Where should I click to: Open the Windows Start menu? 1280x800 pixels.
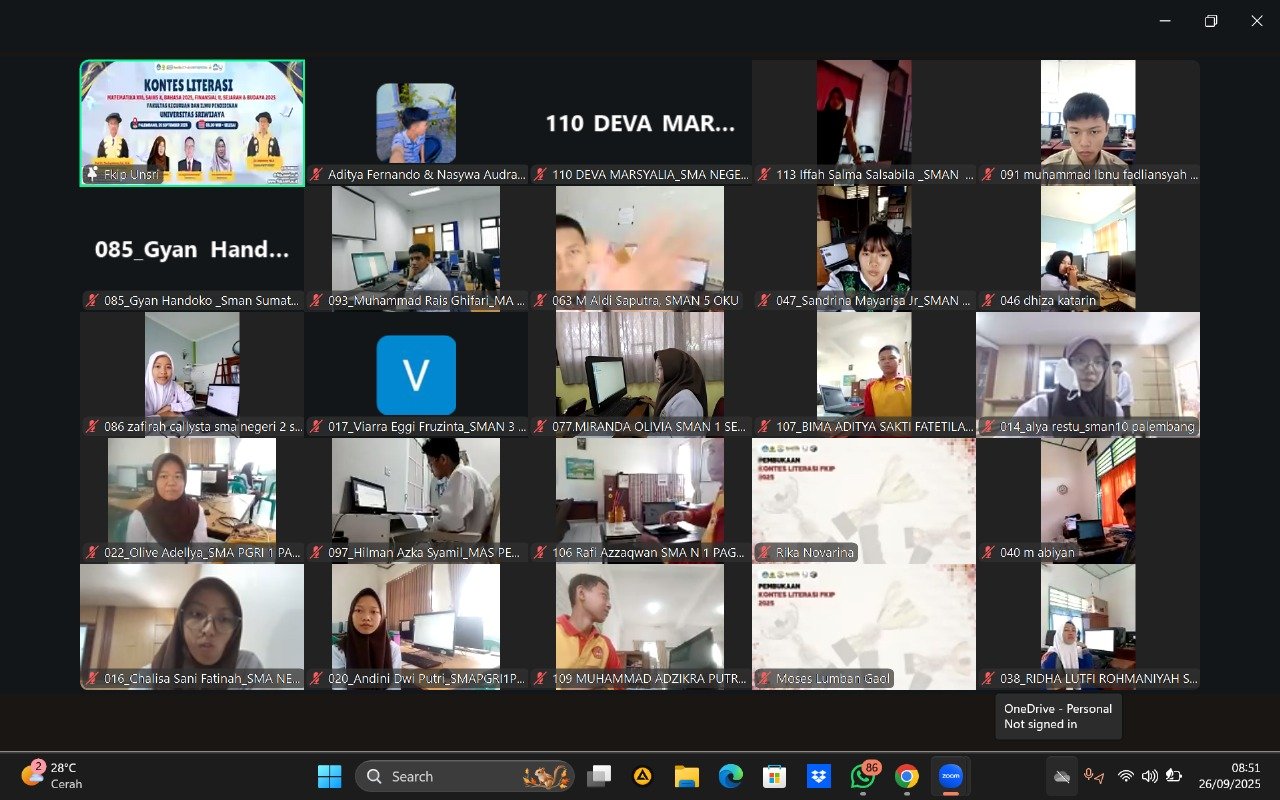pos(329,776)
